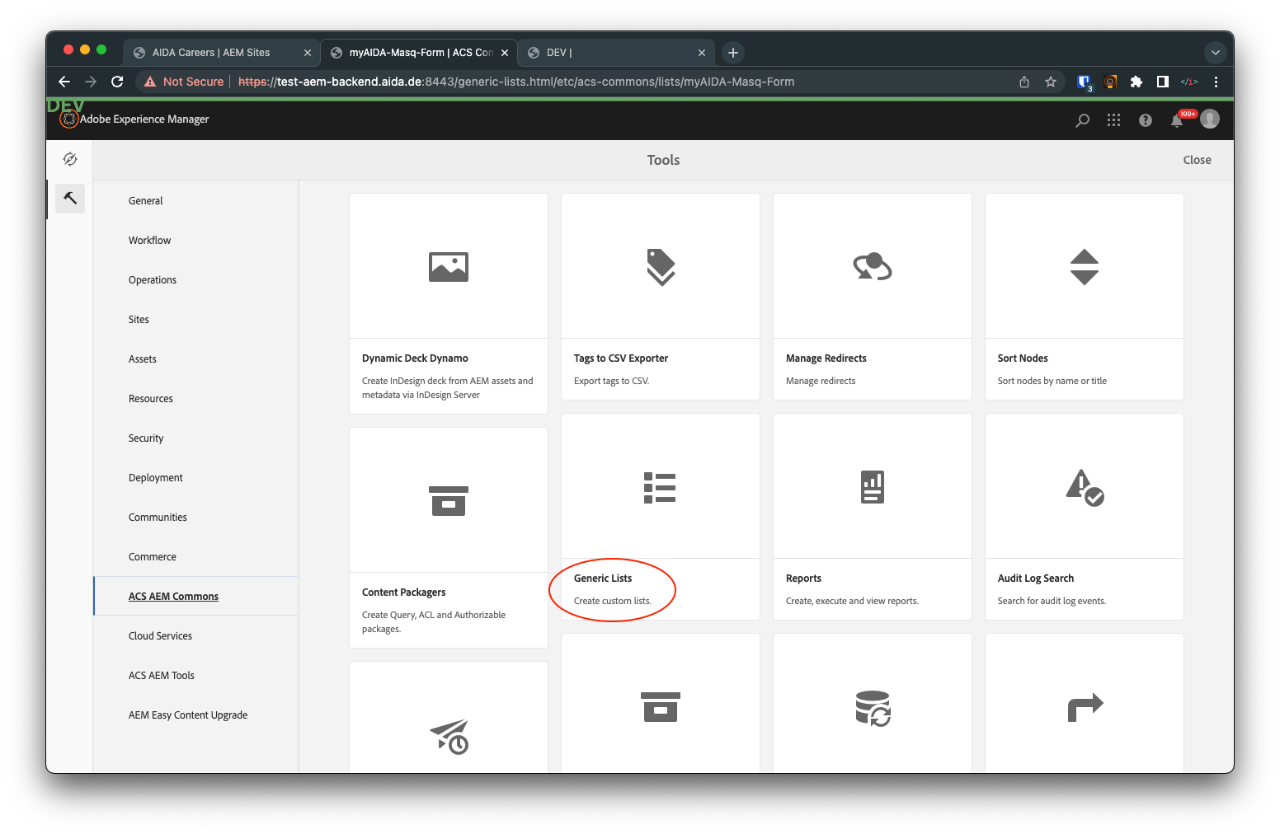Click the browser address bar URL
1280x834 pixels.
520,82
